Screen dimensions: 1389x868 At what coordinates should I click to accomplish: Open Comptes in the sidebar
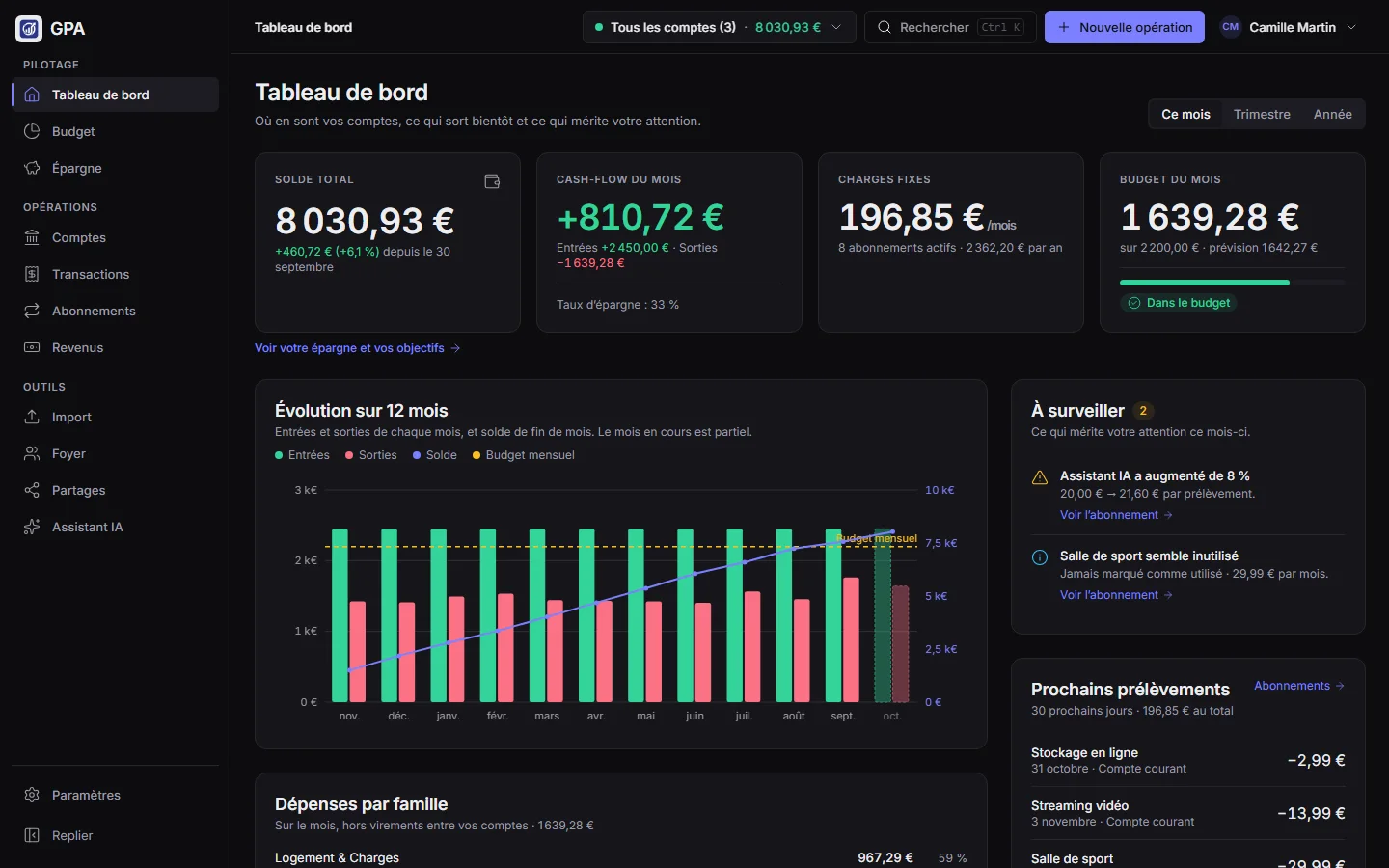coord(115,237)
